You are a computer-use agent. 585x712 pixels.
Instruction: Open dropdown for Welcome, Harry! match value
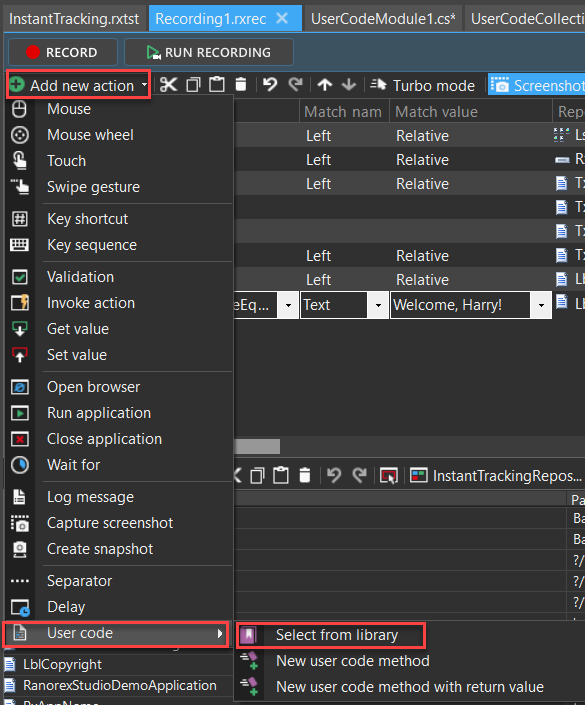(x=541, y=305)
